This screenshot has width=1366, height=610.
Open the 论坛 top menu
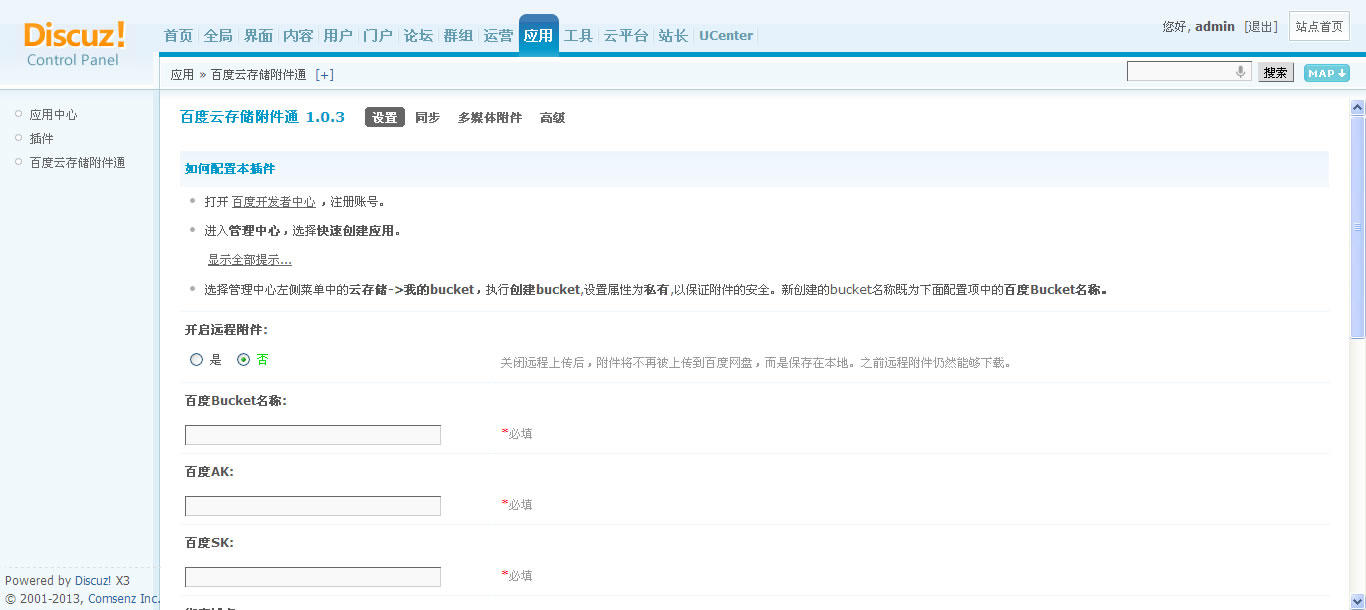tap(418, 36)
